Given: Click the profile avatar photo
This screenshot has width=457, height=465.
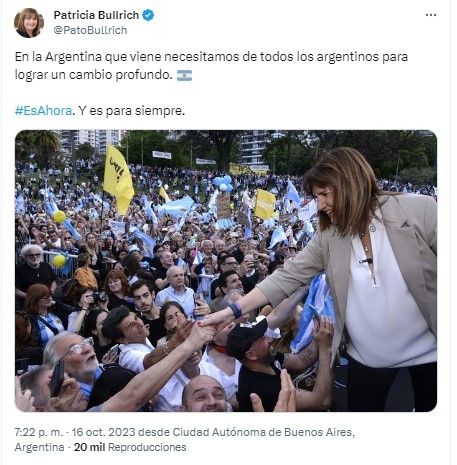Looking at the screenshot, I should pos(29,23).
